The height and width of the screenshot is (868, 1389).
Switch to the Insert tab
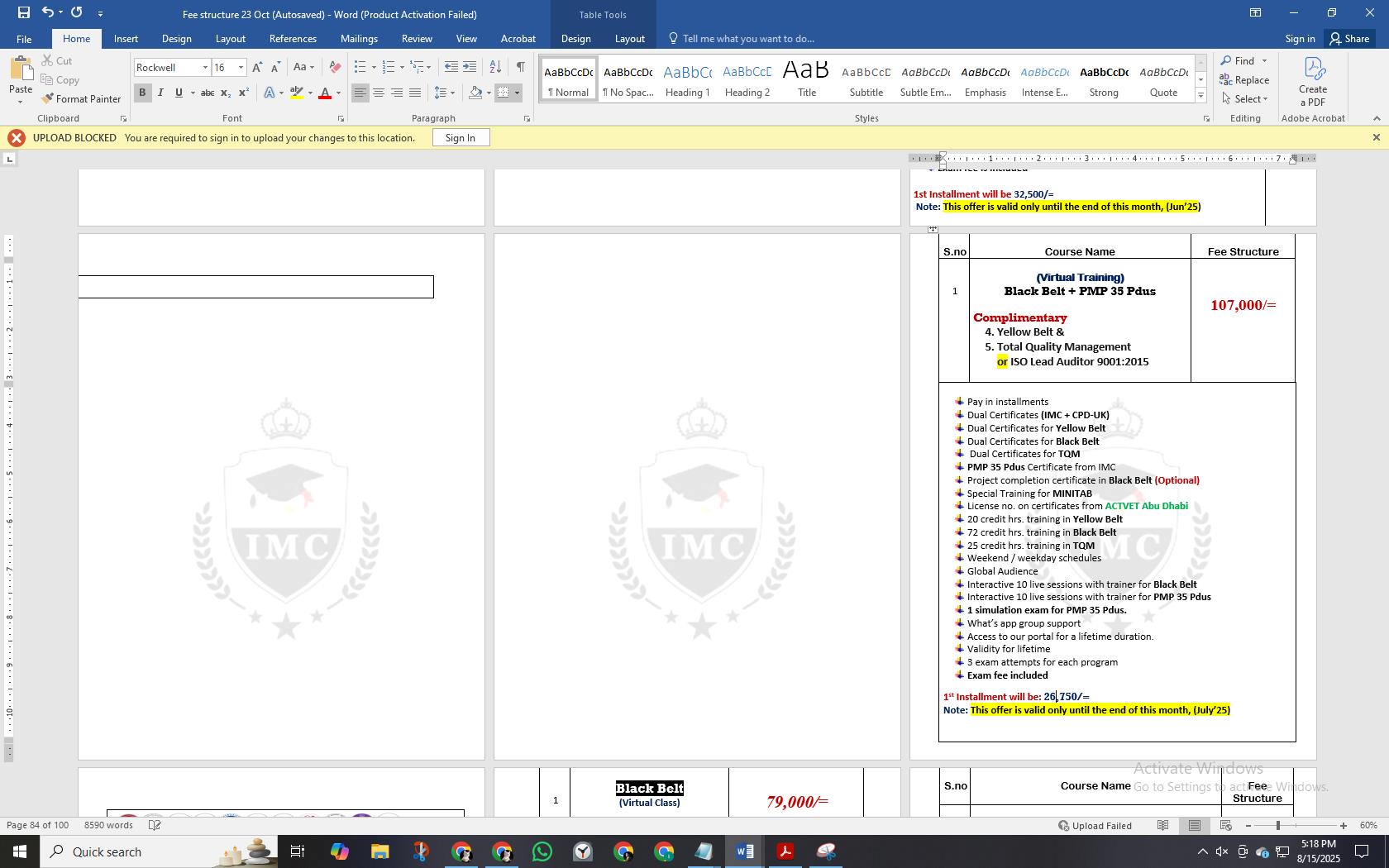point(126,39)
